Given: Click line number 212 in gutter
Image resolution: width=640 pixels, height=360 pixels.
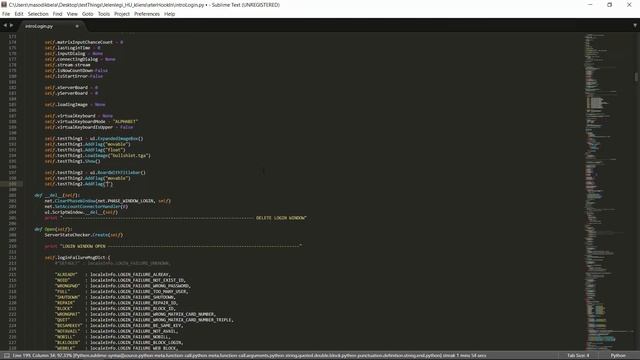Looking at the screenshot, I should [x=12, y=258].
